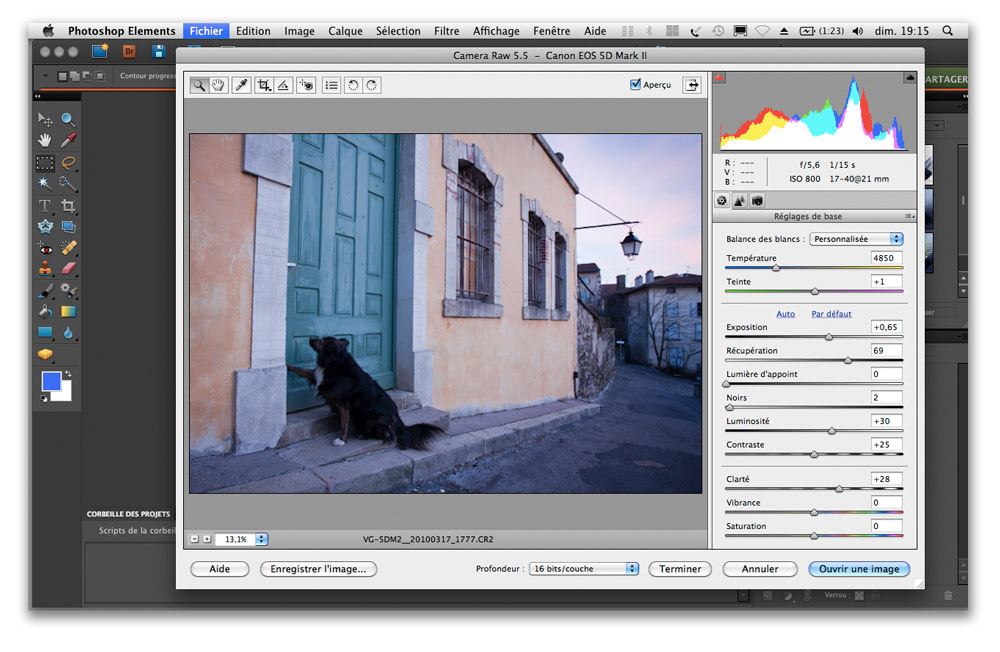This screenshot has width=1000, height=652.
Task: Select the Eraser tool in the toolbox
Action: click(x=68, y=269)
